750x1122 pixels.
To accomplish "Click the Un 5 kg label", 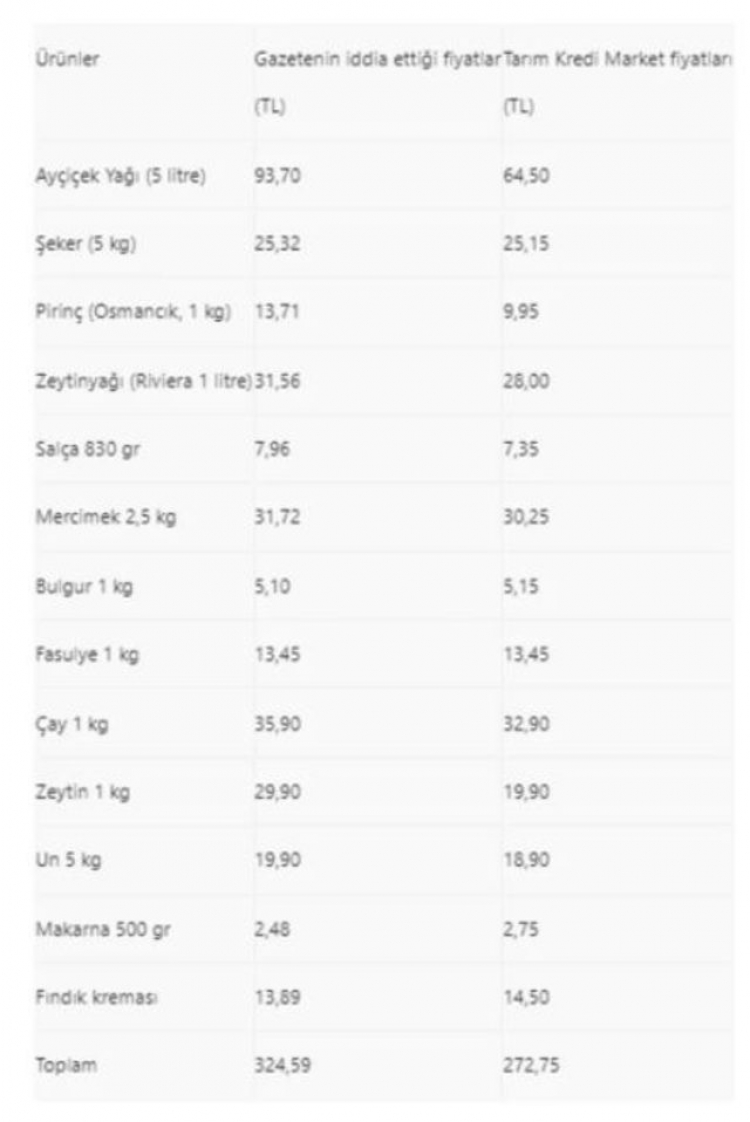I will click(x=68, y=860).
